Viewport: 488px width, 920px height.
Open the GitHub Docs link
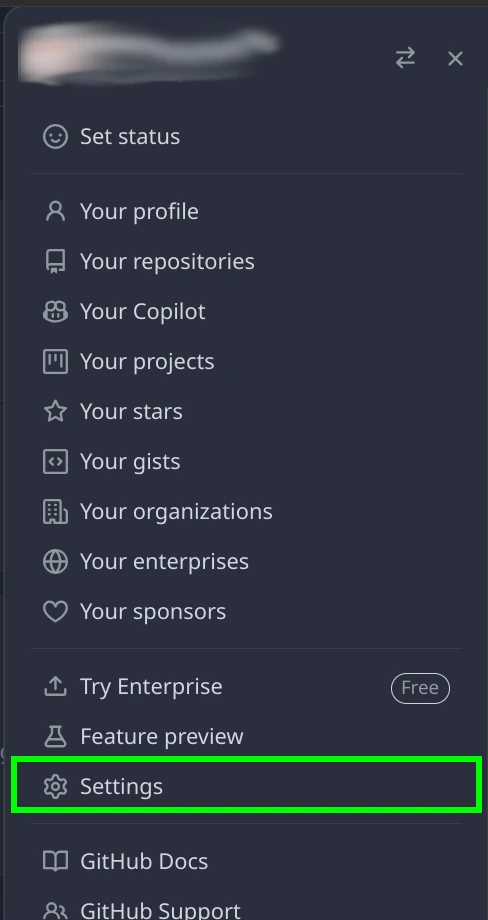pos(144,861)
